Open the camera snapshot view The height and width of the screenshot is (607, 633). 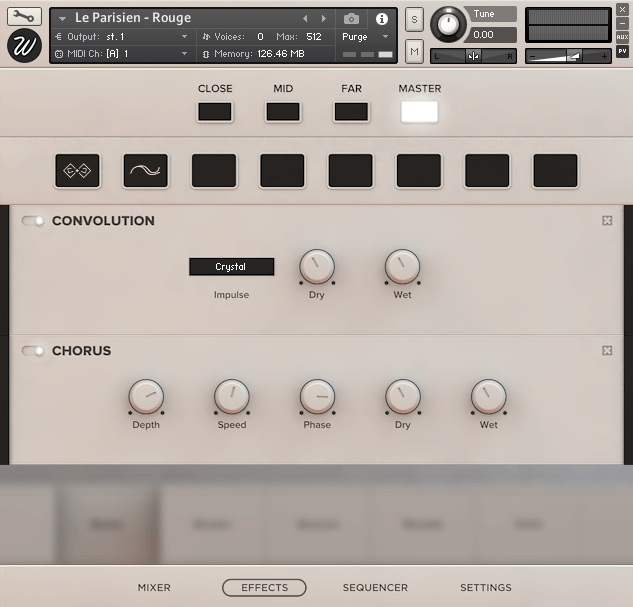click(x=351, y=19)
